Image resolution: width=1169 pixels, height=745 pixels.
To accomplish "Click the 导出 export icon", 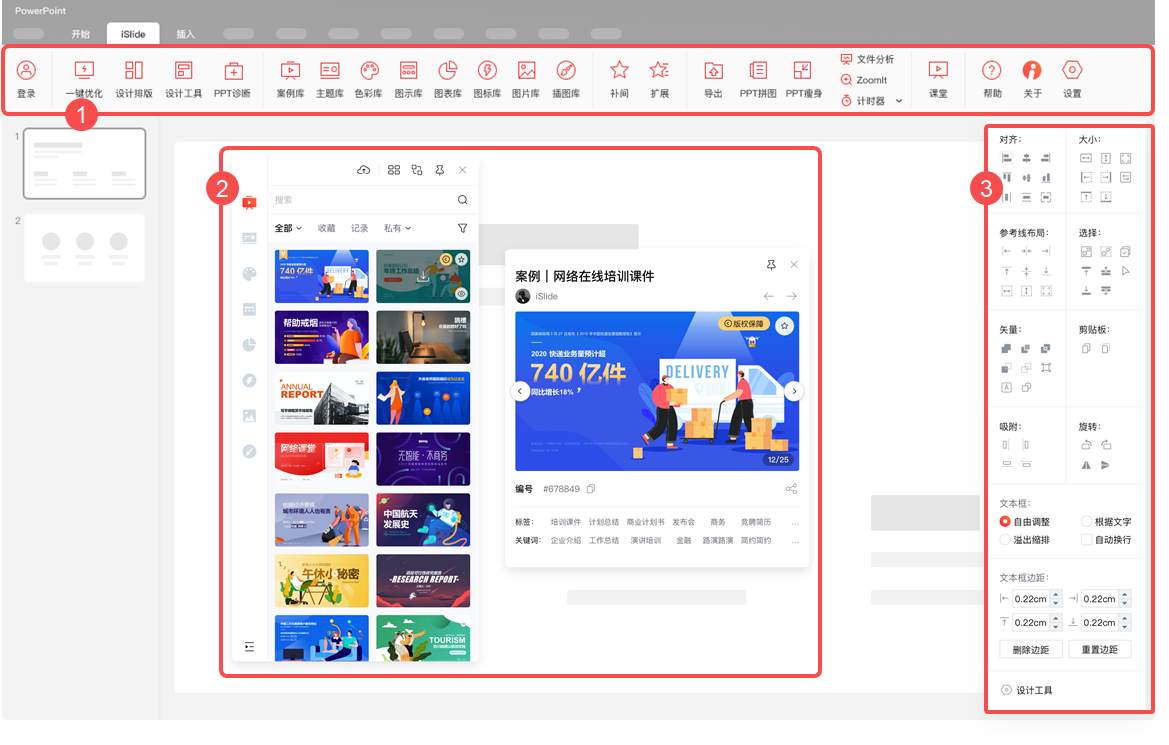I will pyautogui.click(x=713, y=79).
